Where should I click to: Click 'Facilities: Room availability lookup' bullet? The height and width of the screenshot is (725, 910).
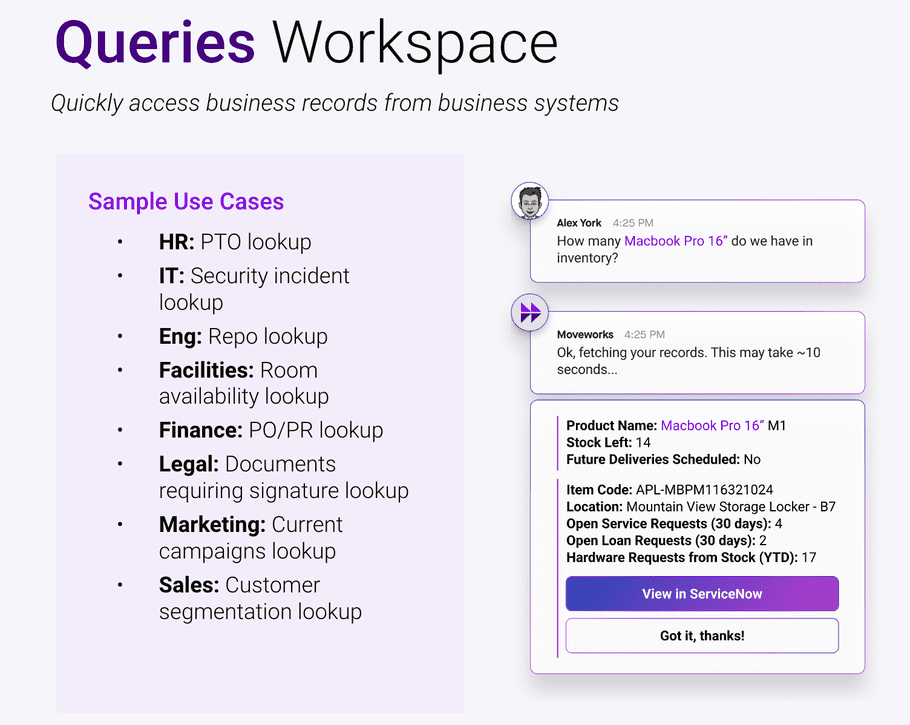coord(244,383)
